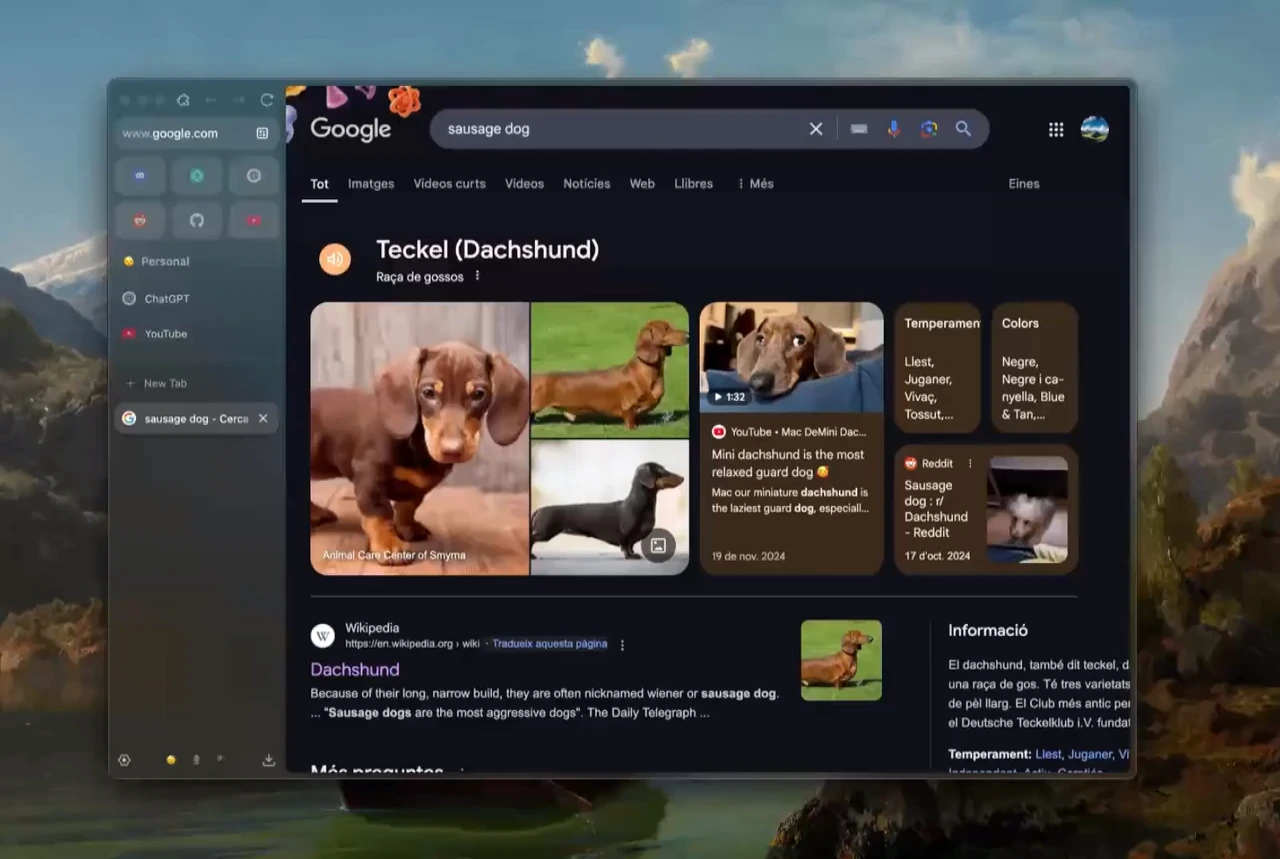The image size is (1280, 859).
Task: Activate Google voice search microphone
Action: coord(893,128)
